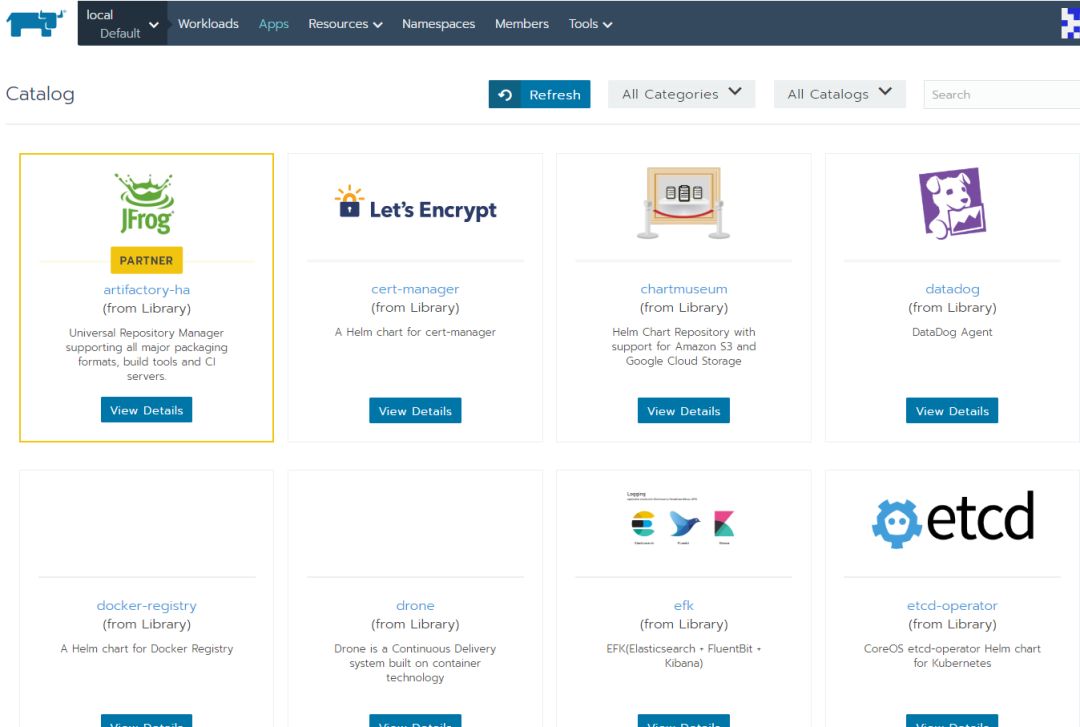Click the Datadog dog logo
1080x727 pixels.
[952, 203]
